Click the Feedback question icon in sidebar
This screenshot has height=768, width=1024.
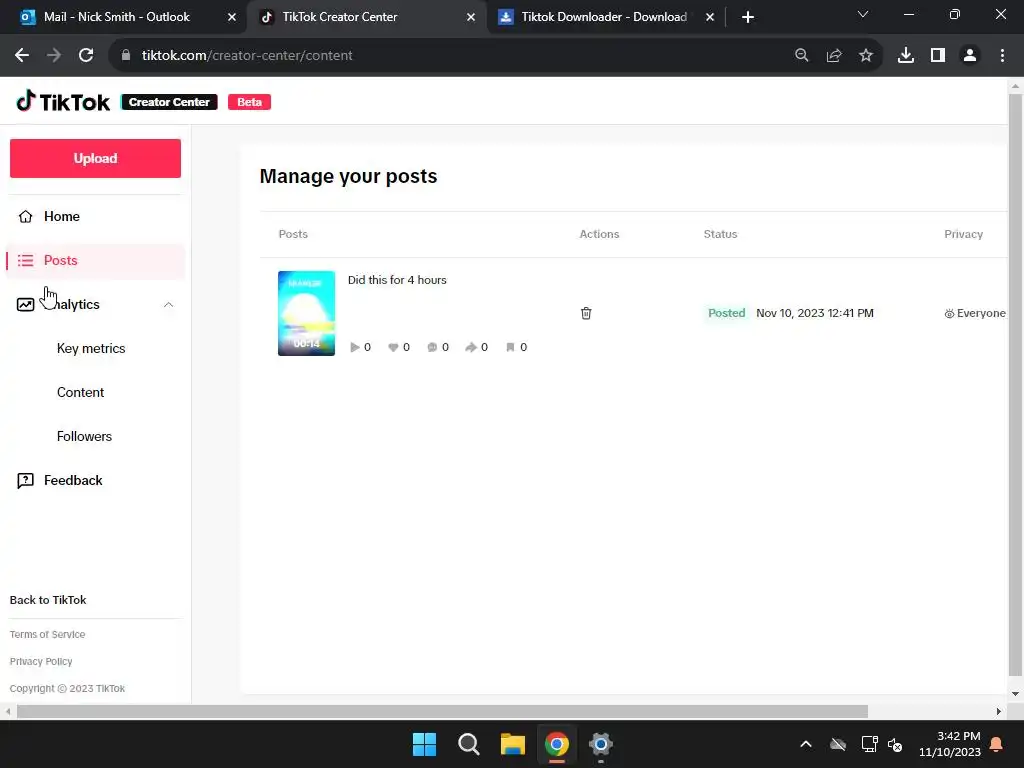coord(25,481)
